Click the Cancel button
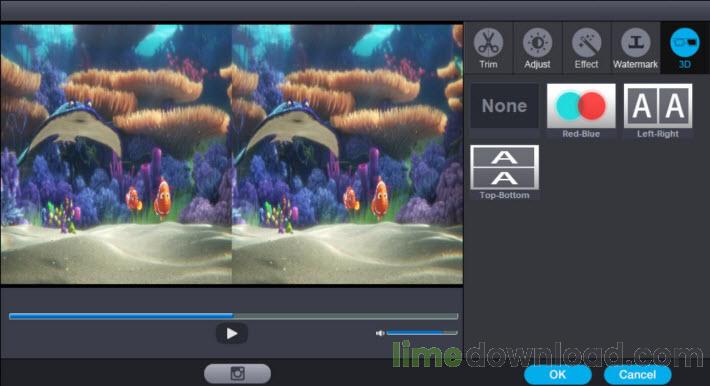 (638, 375)
